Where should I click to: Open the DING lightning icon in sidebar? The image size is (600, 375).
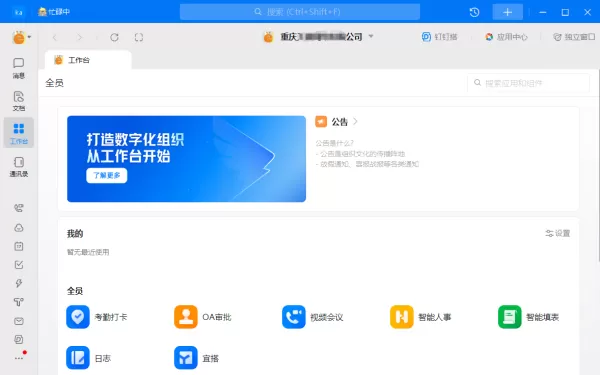[18, 283]
